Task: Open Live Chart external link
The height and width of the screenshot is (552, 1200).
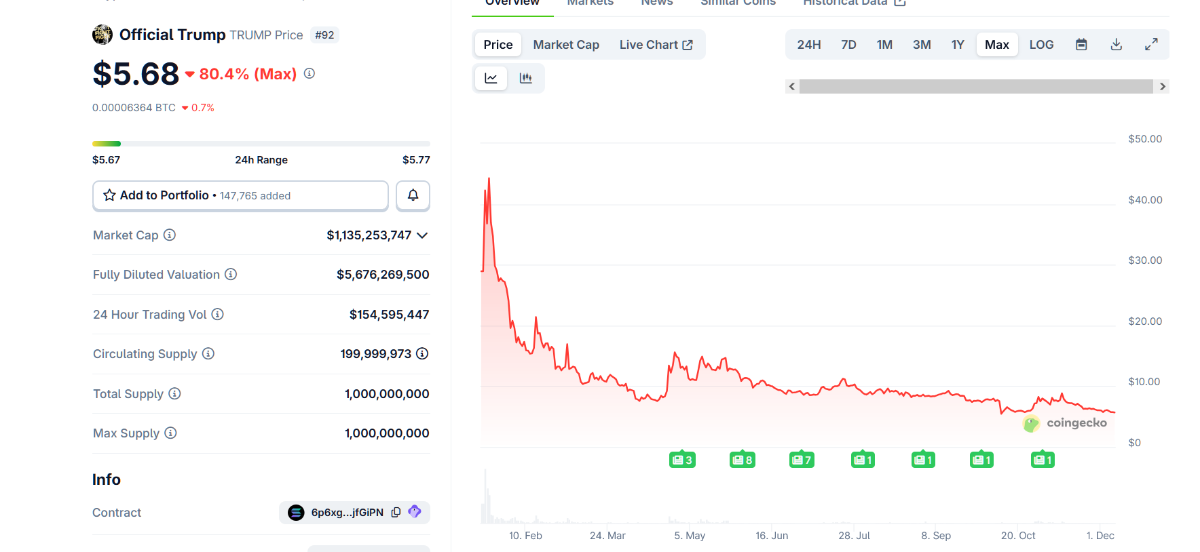Action: [655, 45]
